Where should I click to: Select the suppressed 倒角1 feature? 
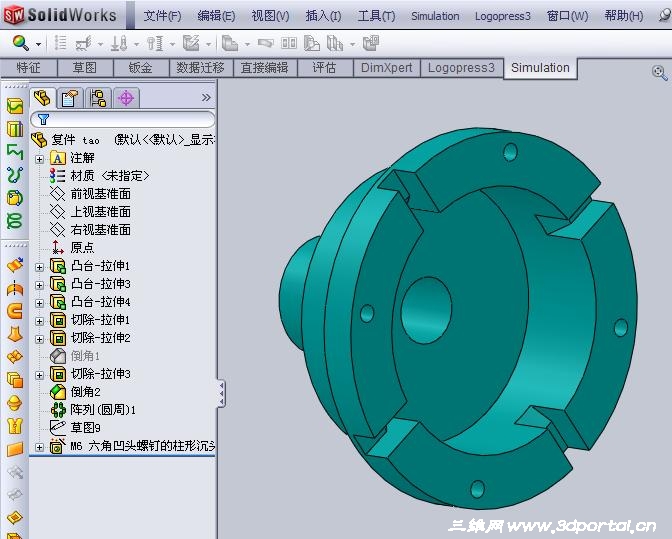coord(85,356)
